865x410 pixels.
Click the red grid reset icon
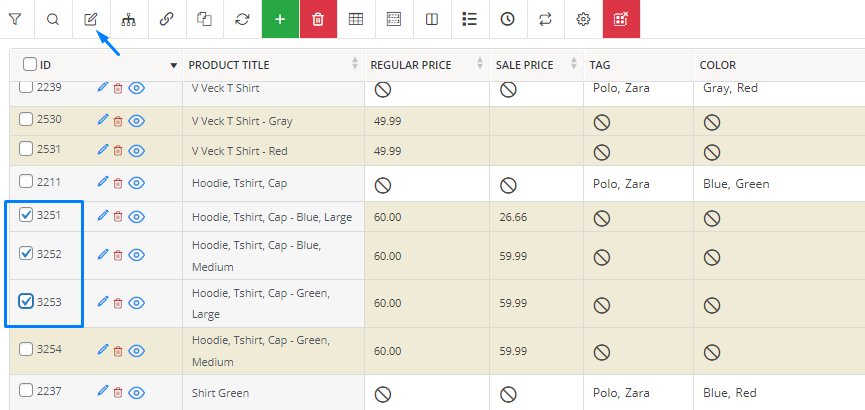point(622,19)
